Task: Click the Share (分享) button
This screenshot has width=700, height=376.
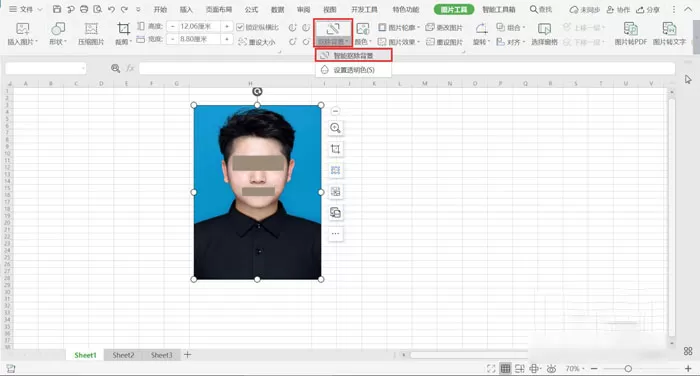Action: tap(648, 9)
